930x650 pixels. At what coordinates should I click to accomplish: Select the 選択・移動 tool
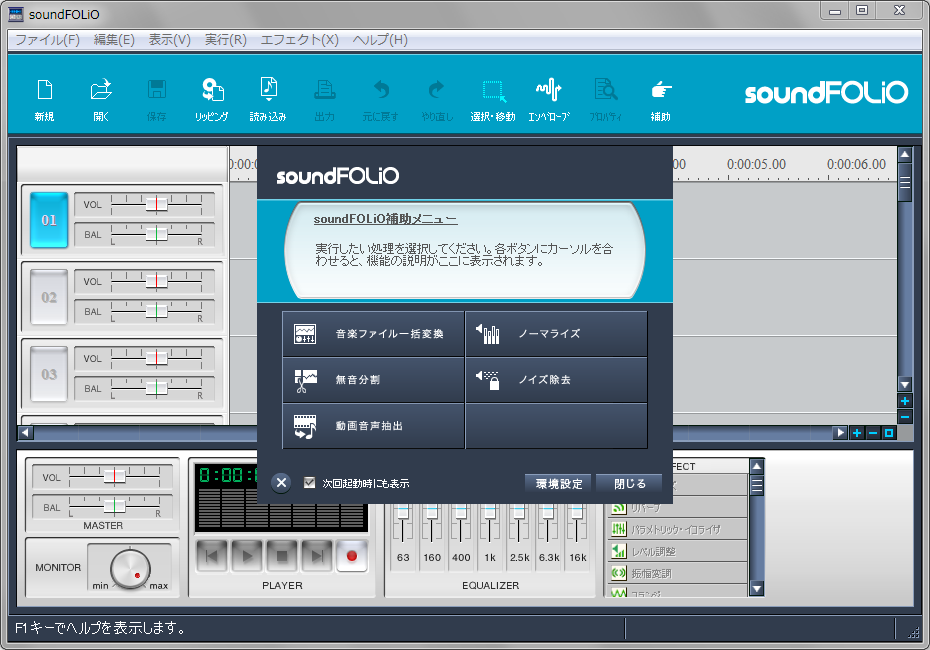[x=493, y=100]
